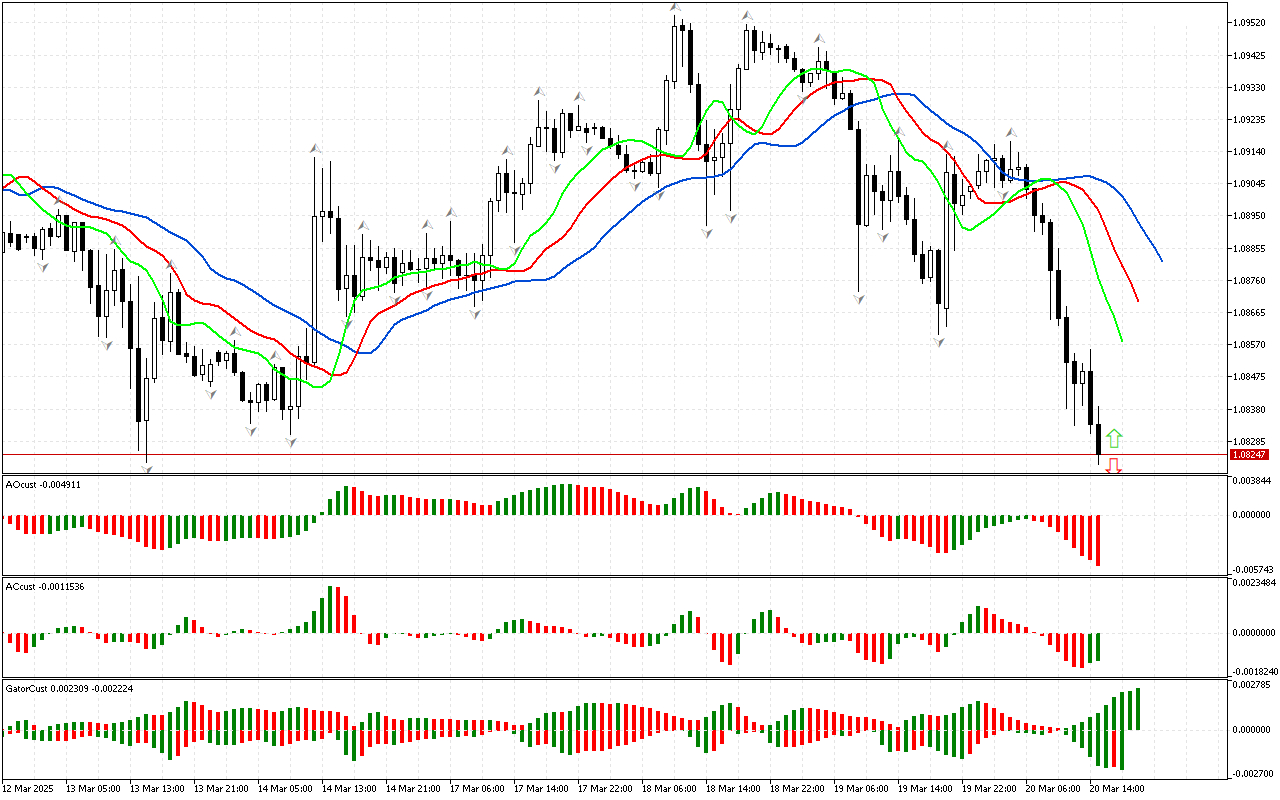
Task: Click the 20 Mar 14:00 time label
Action: click(1117, 789)
